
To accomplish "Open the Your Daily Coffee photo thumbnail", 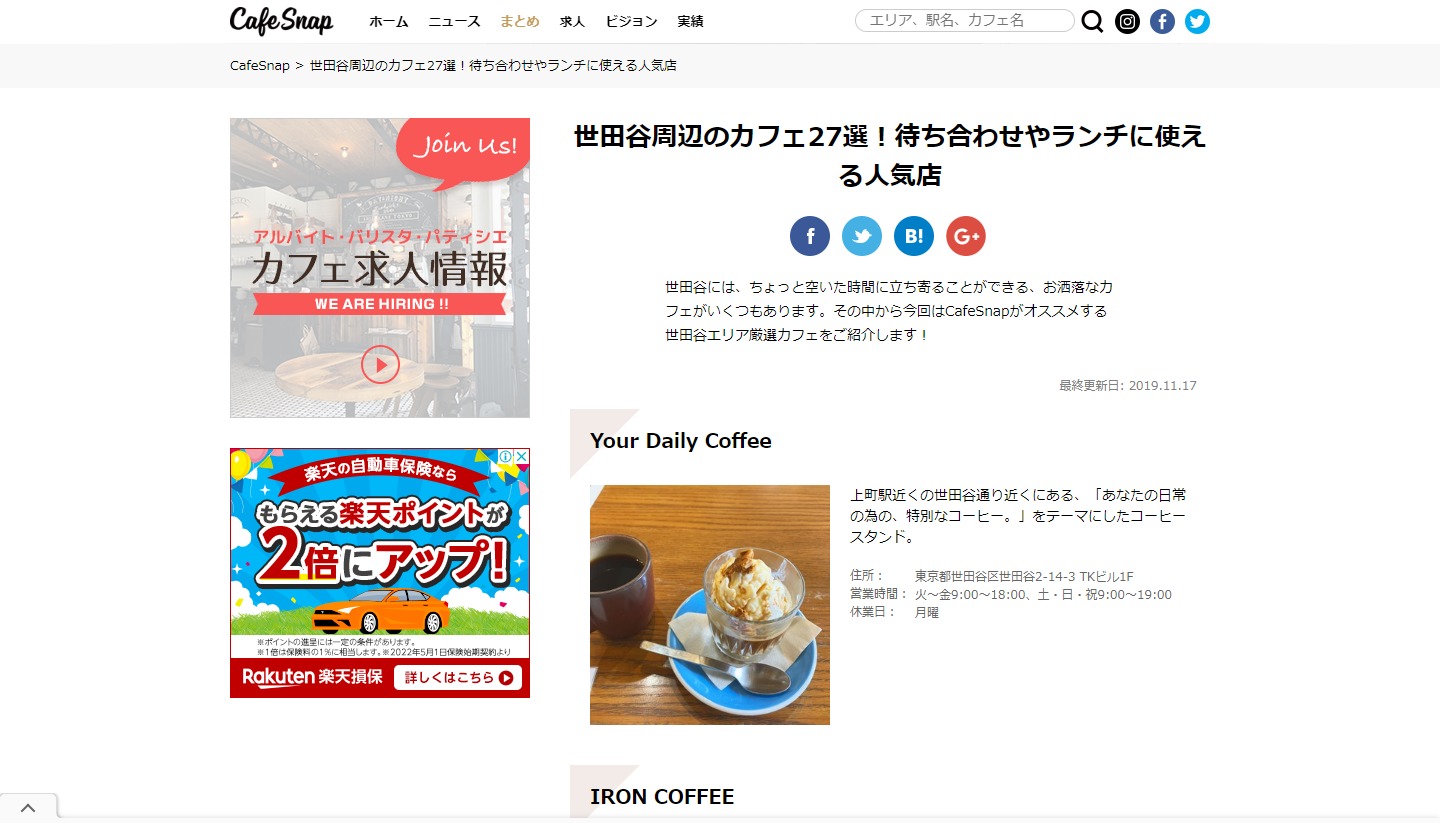I will (710, 605).
